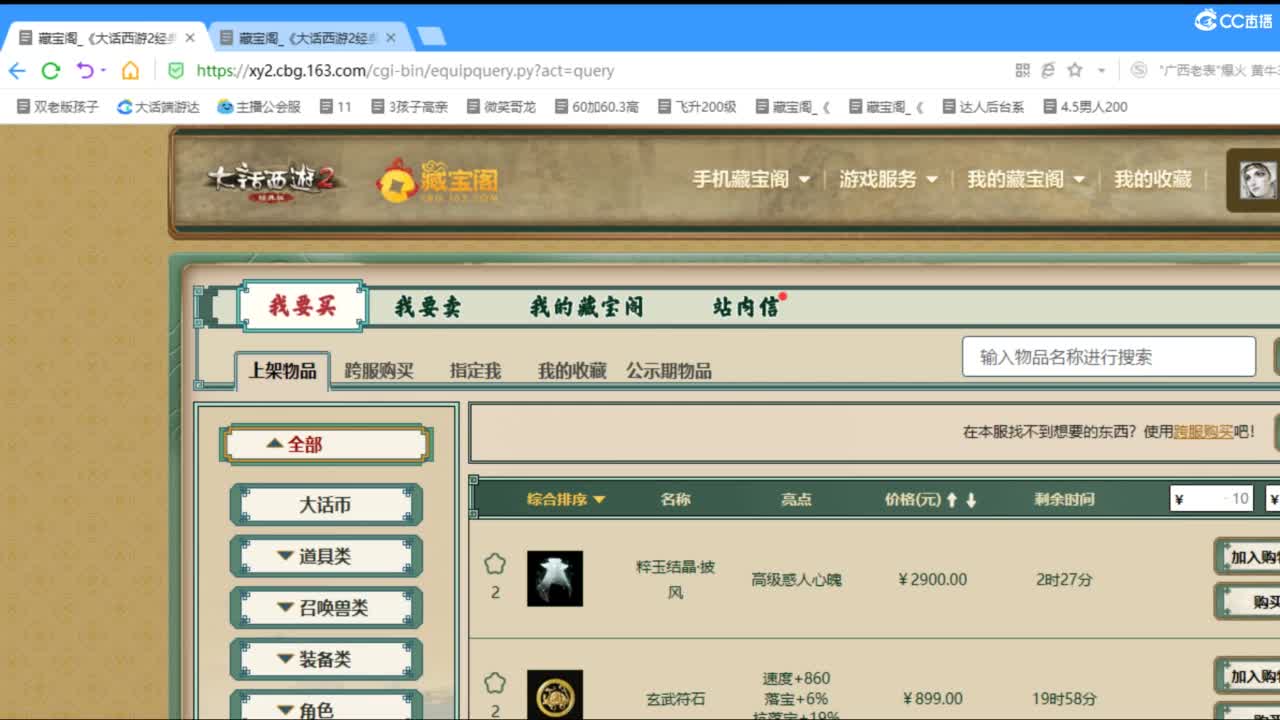Viewport: 1280px width, 720px height.
Task: Click the 藏宝阁 site logo
Action: coord(437,180)
